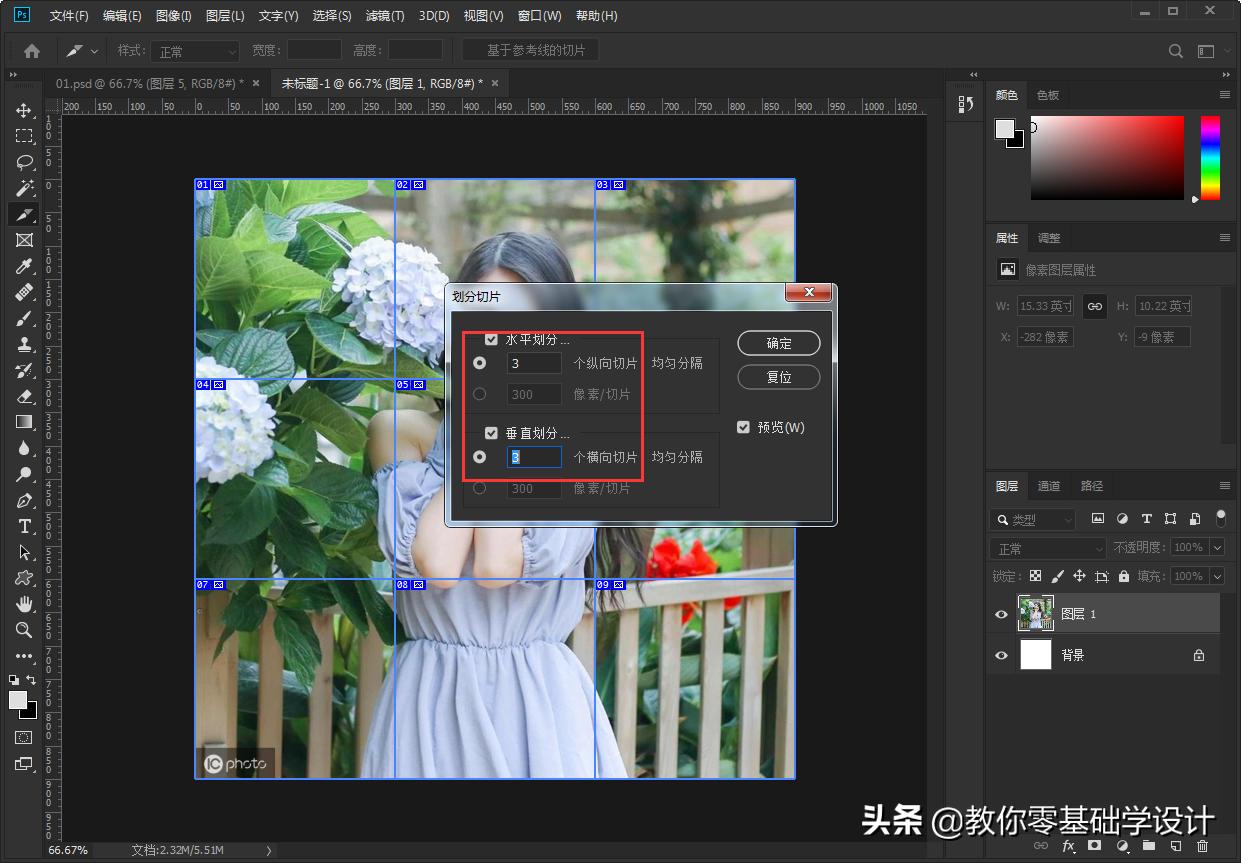
Task: Click the Delete layer trash icon
Action: tap(1202, 846)
